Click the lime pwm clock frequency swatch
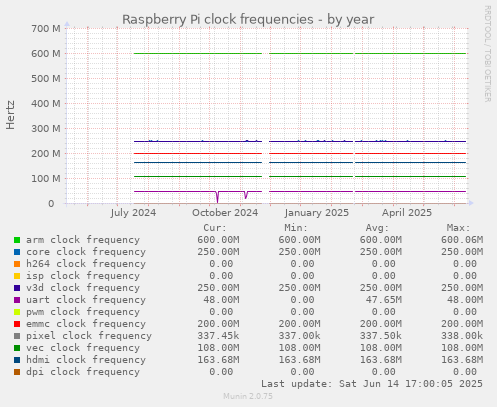 coord(17,312)
